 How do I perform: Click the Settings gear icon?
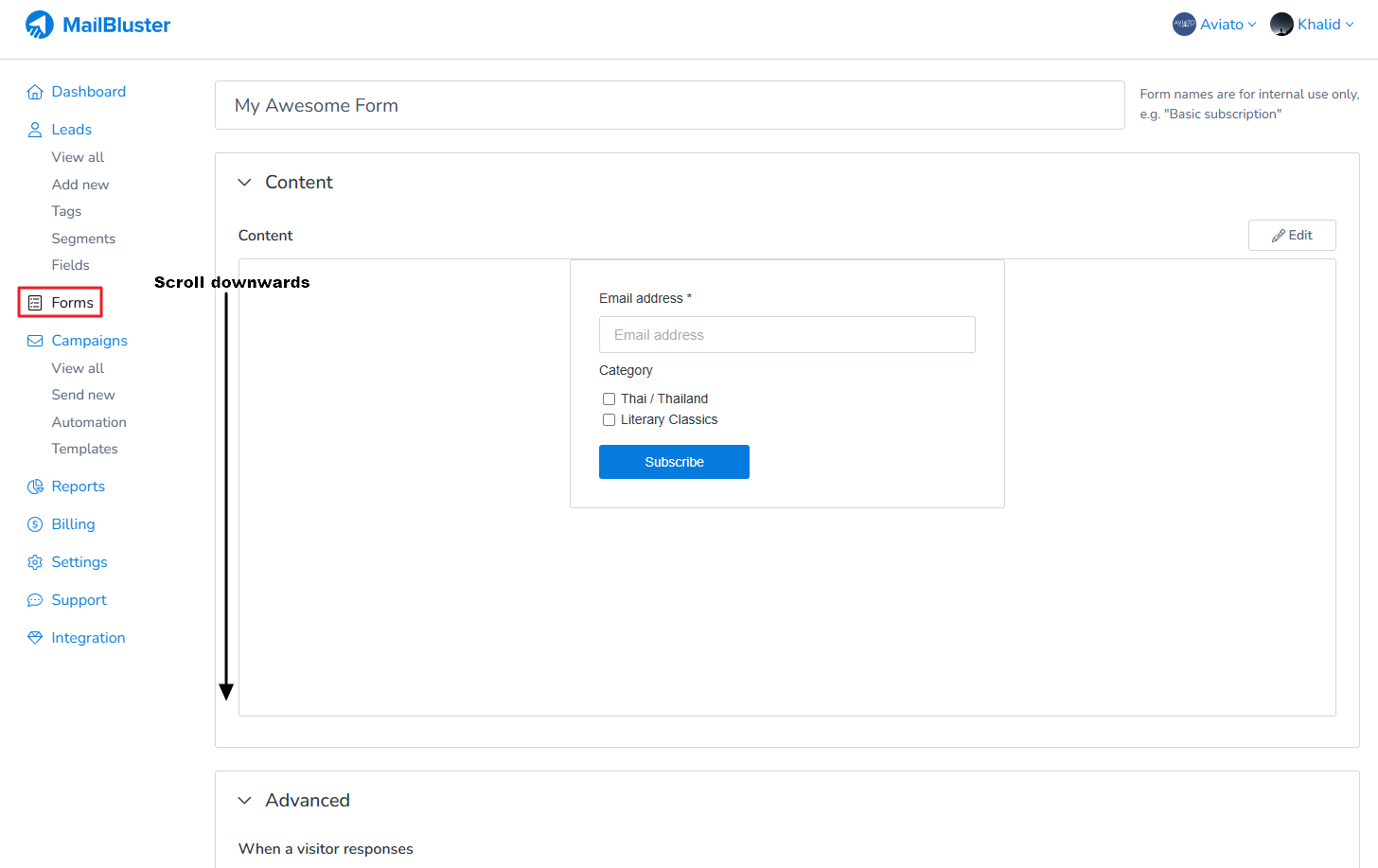point(35,562)
